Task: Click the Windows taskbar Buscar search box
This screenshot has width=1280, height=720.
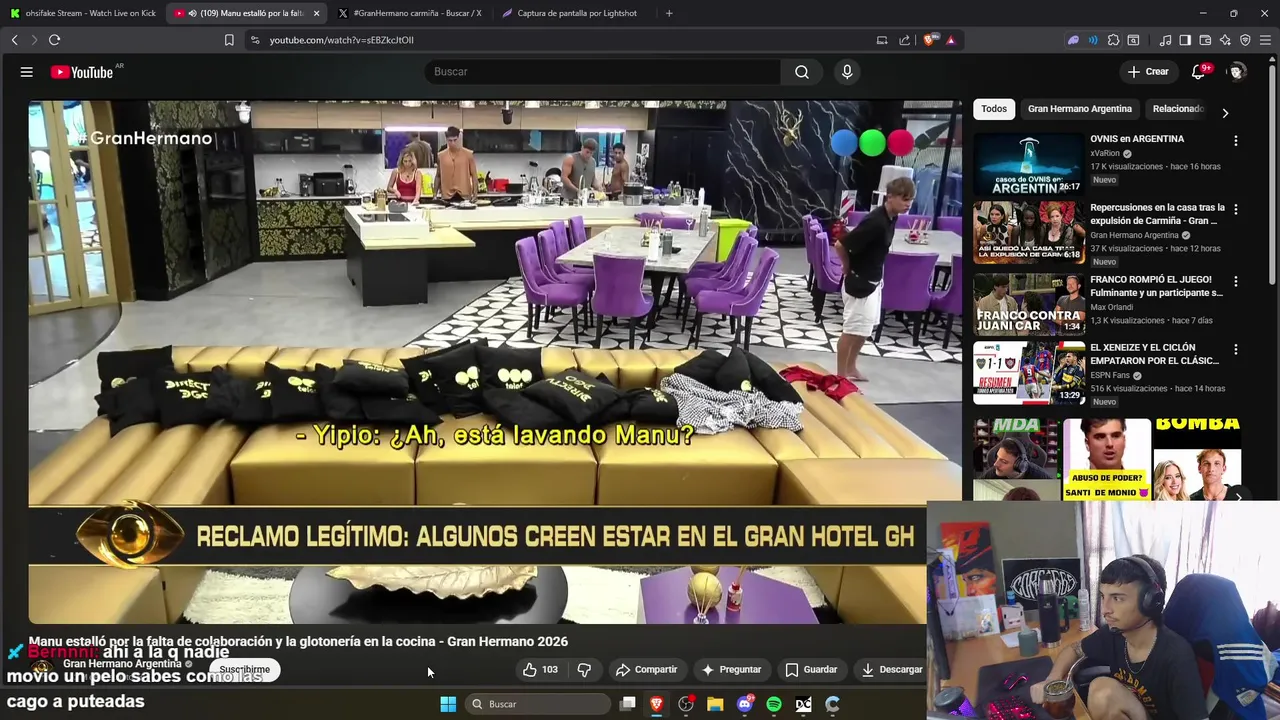Action: coord(539,704)
